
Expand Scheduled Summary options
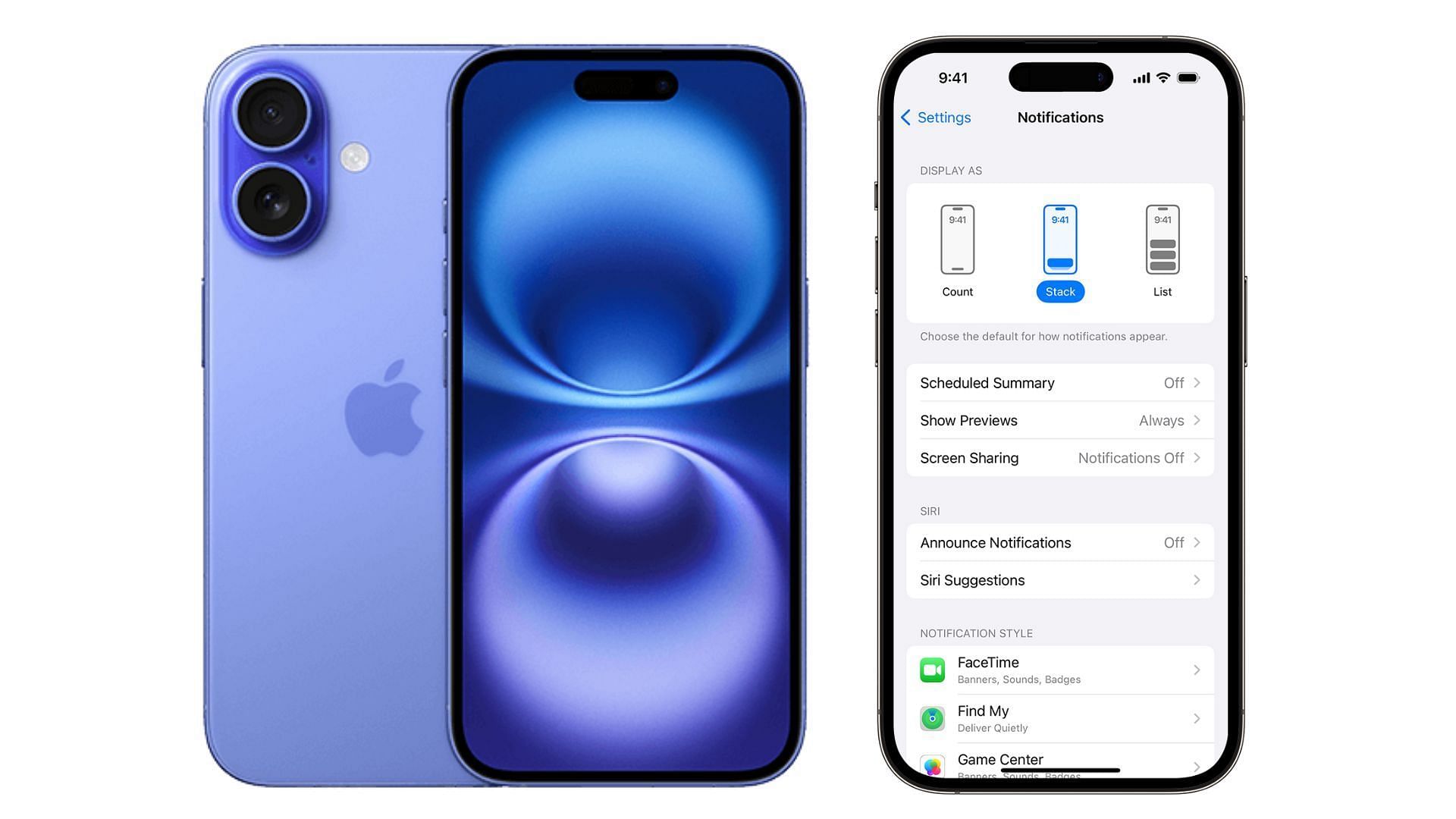click(1059, 382)
